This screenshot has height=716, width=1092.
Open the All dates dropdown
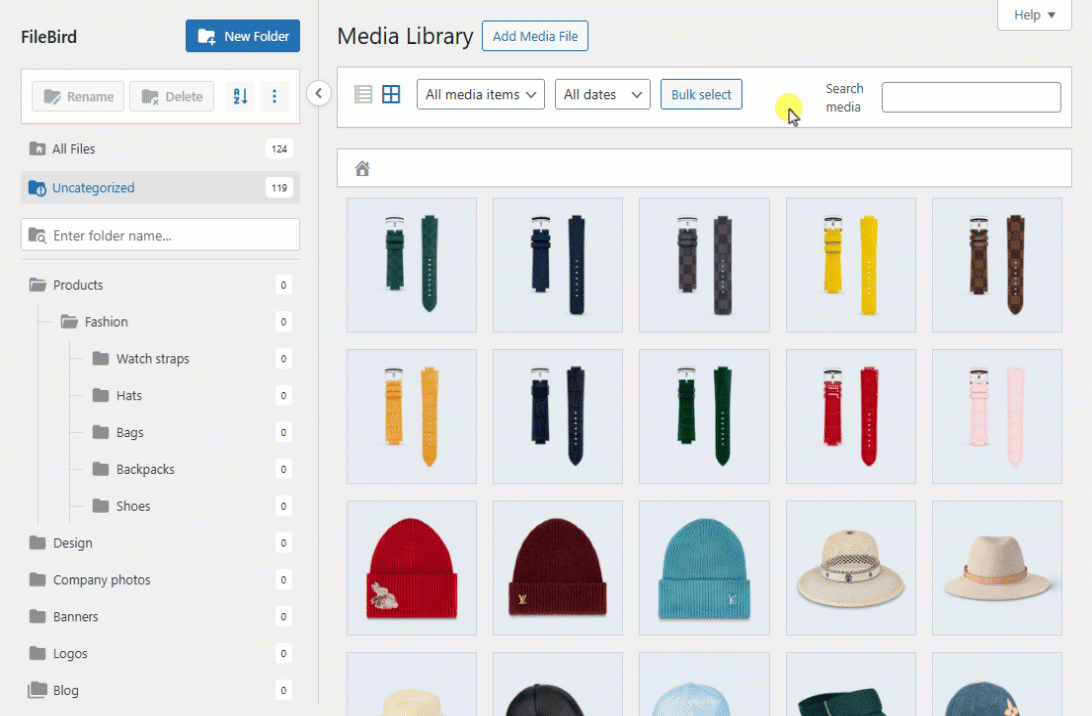pyautogui.click(x=602, y=94)
